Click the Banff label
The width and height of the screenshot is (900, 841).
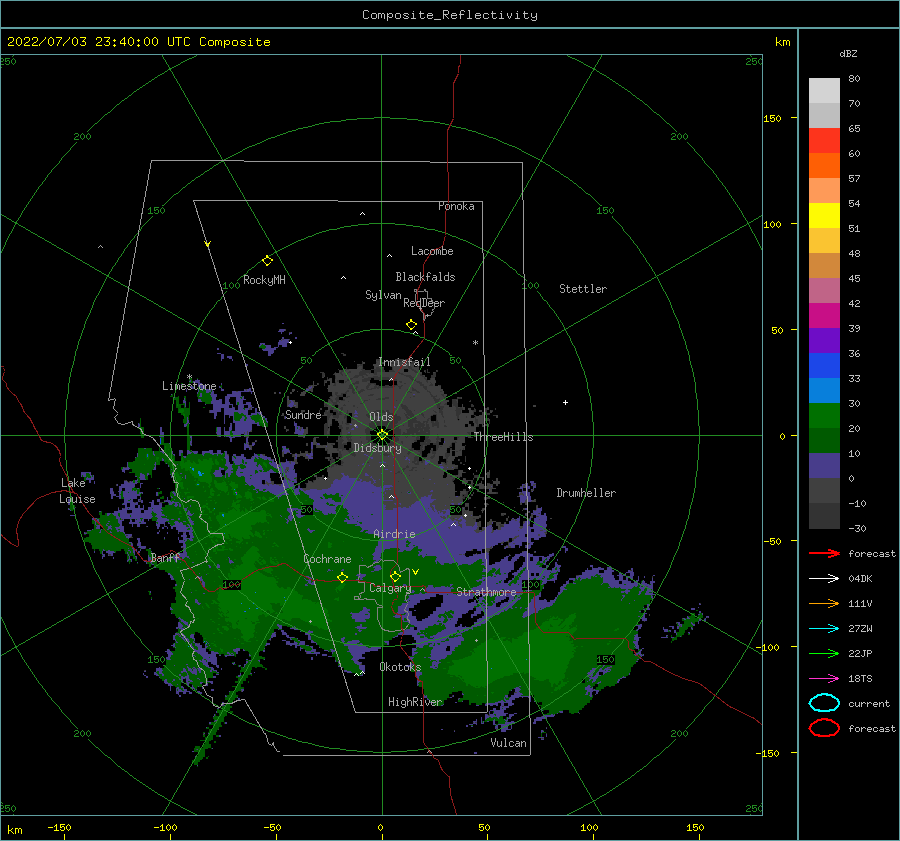click(x=165, y=557)
